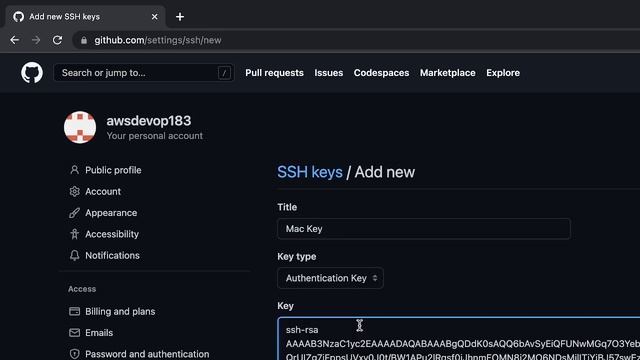Click the Account gear icon

(x=74, y=191)
